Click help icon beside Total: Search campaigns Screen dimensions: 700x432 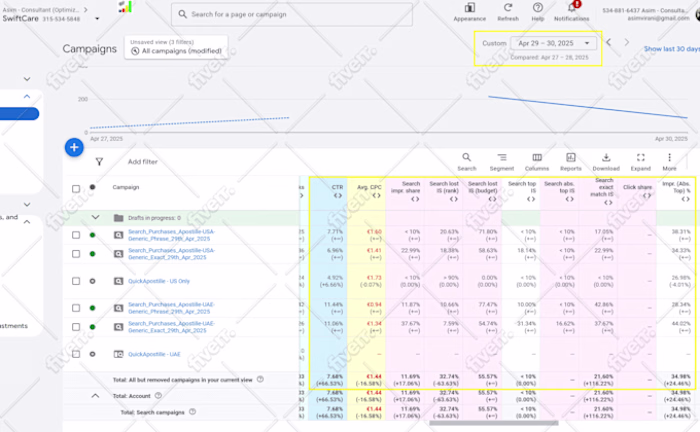(192, 411)
